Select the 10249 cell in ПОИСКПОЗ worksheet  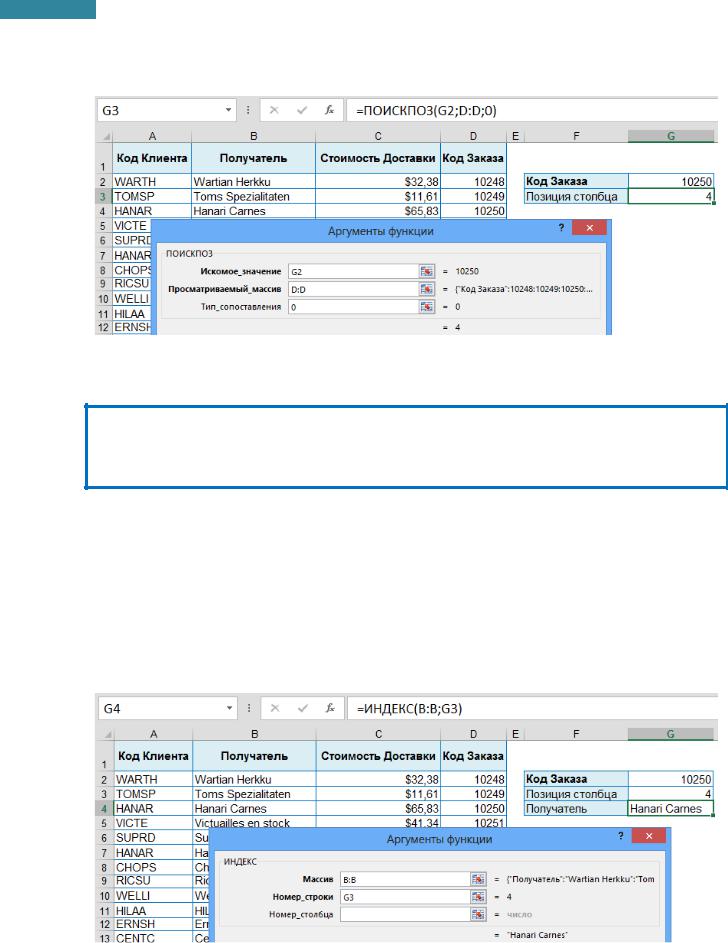[473, 197]
